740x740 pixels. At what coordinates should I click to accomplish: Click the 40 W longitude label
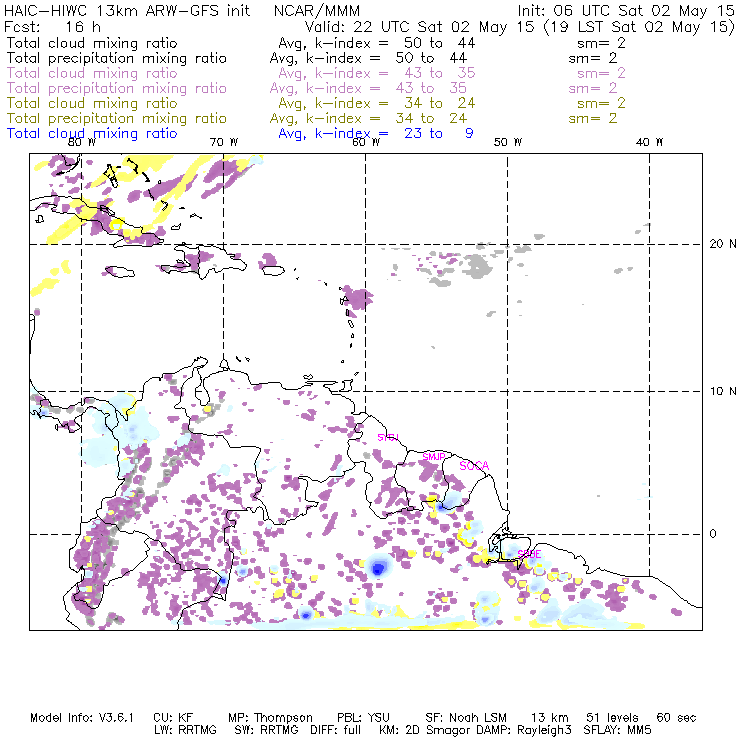(x=649, y=142)
